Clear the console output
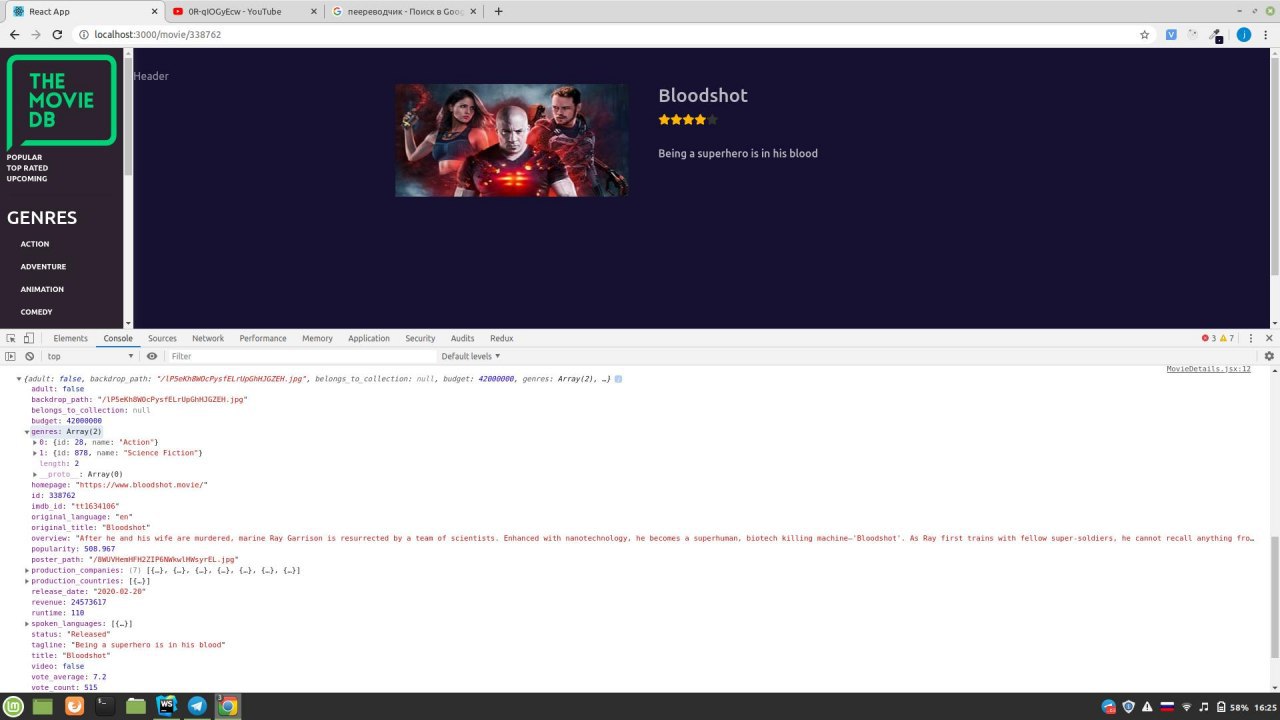This screenshot has height=720, width=1280. 30,356
